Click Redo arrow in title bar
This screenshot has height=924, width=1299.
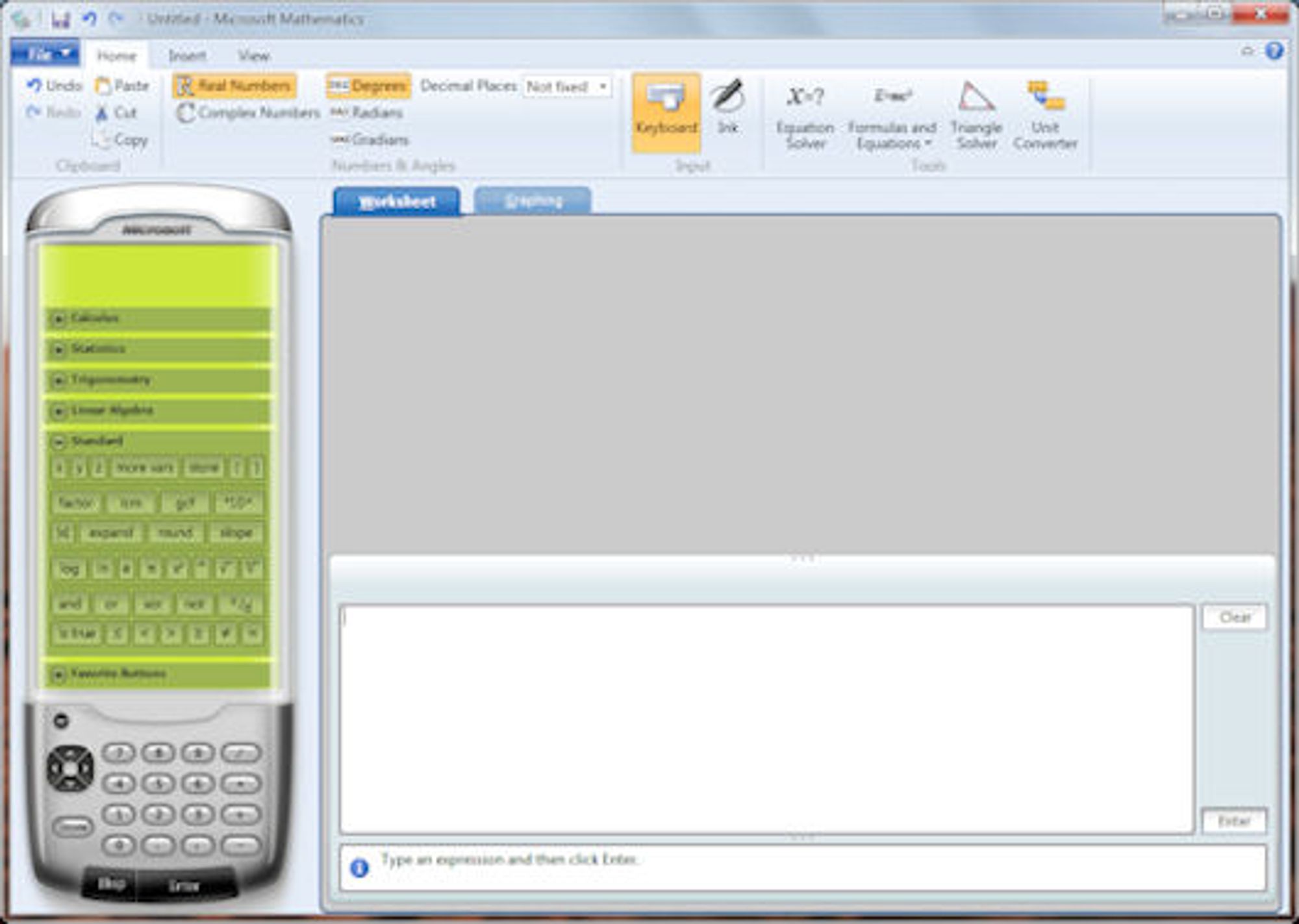tap(116, 19)
